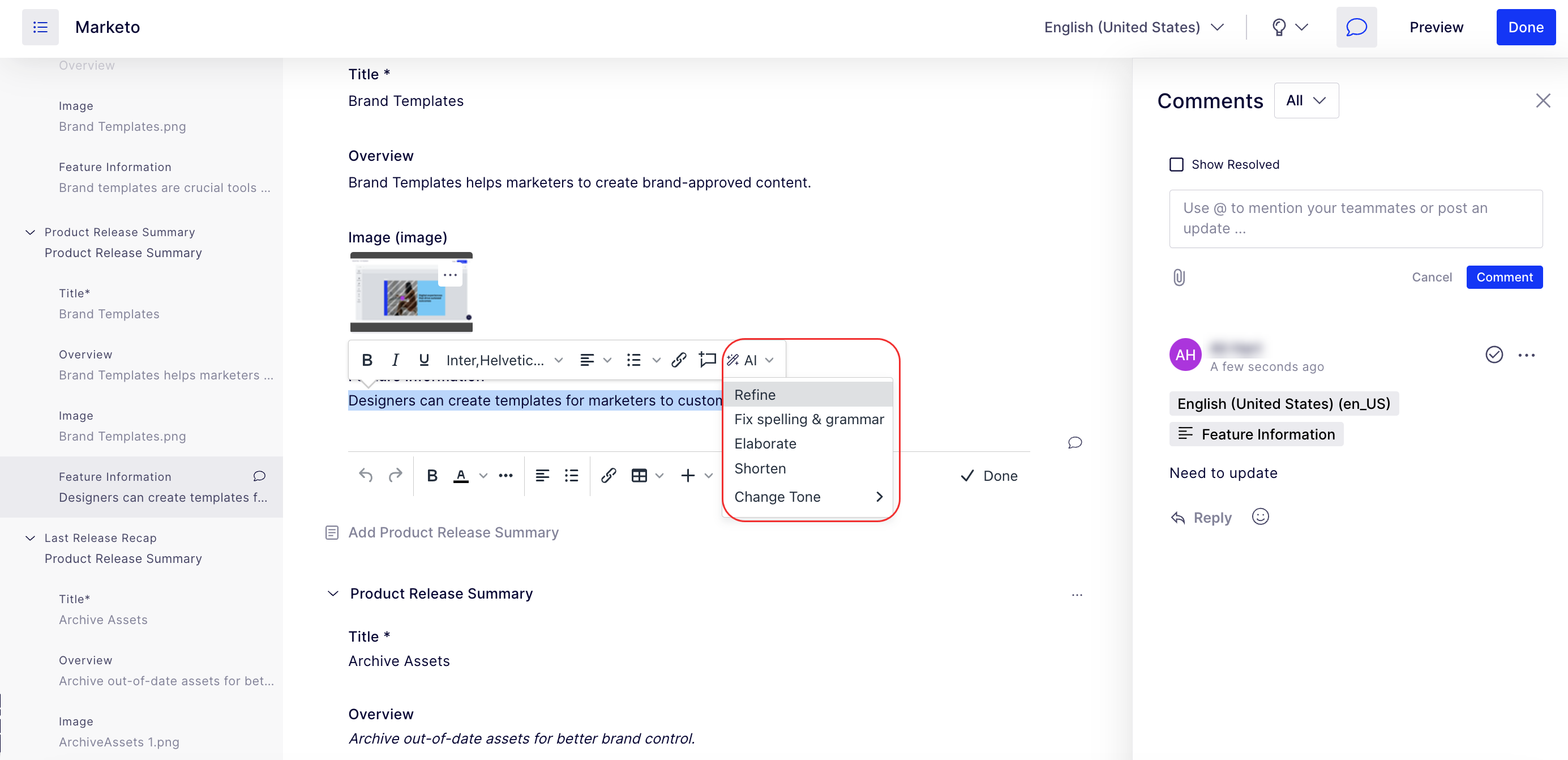Click comment bubble icon beside the editing field
1568x760 pixels.
click(x=1075, y=443)
